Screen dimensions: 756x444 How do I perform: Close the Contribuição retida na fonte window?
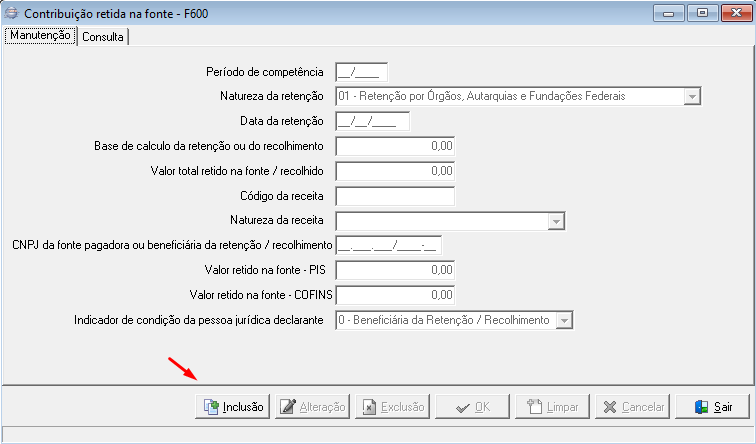[x=736, y=13]
